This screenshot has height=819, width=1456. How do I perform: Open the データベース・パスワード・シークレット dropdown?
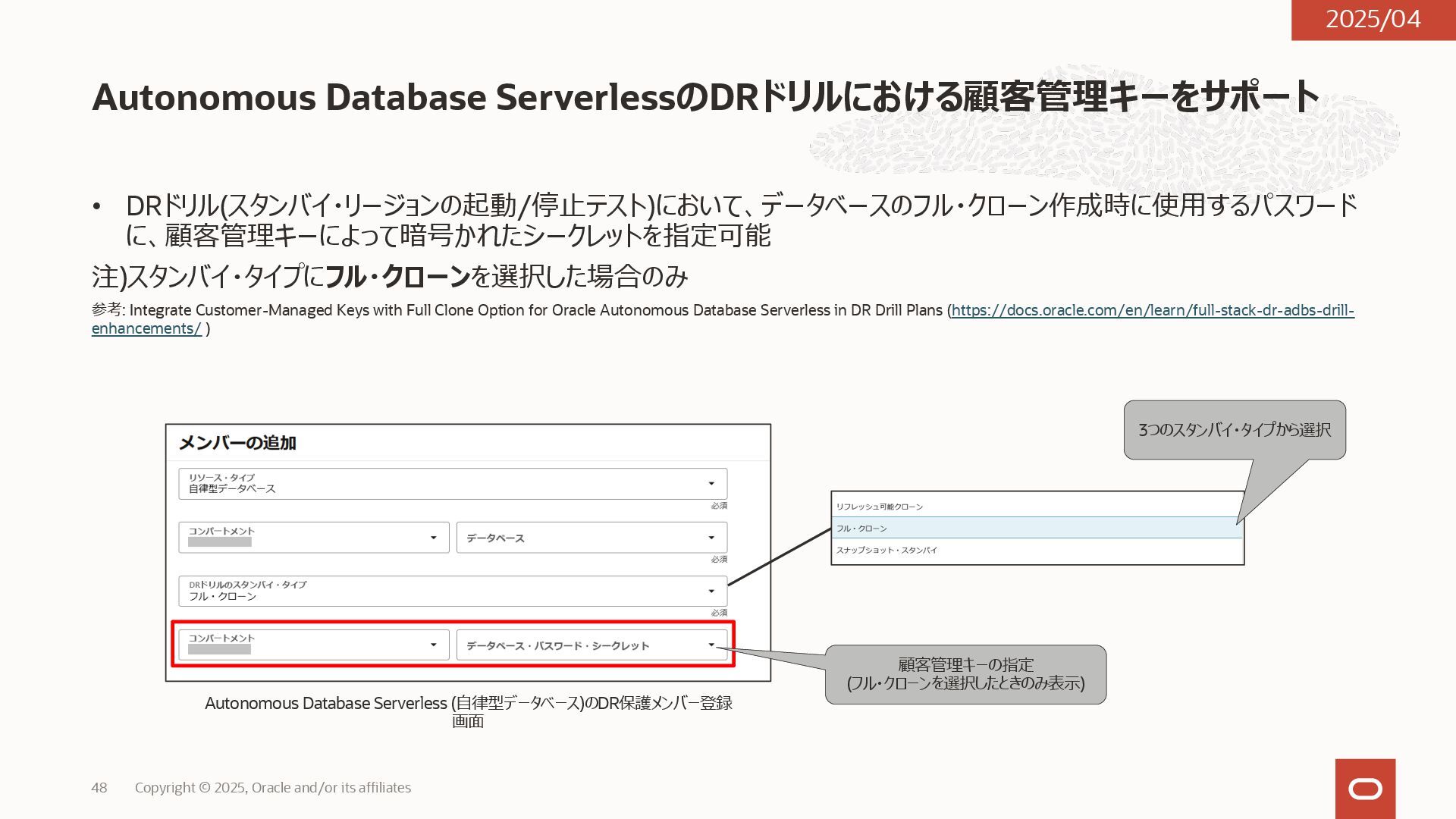pyautogui.click(x=591, y=645)
